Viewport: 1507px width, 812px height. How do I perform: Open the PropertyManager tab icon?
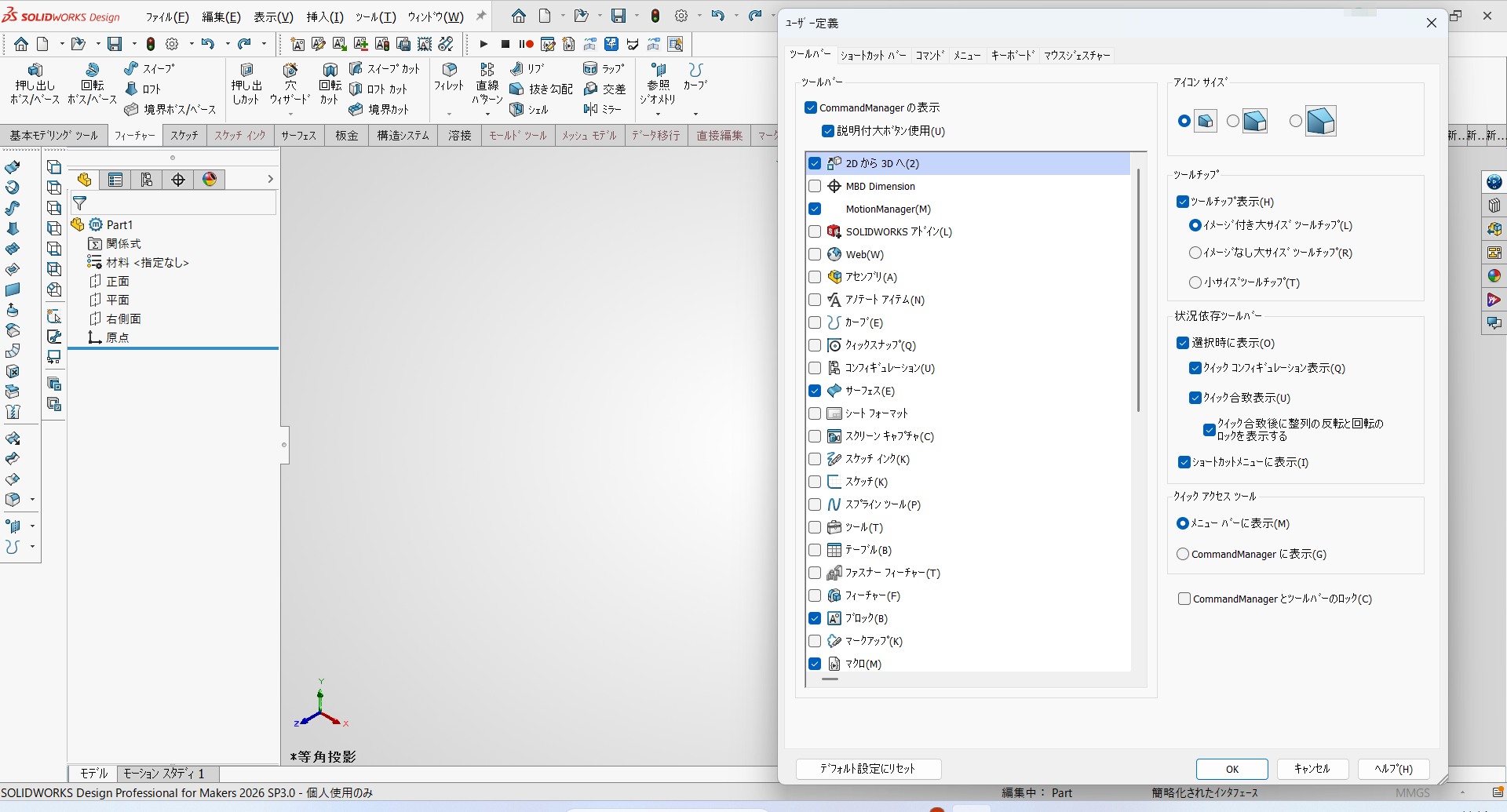click(x=115, y=180)
